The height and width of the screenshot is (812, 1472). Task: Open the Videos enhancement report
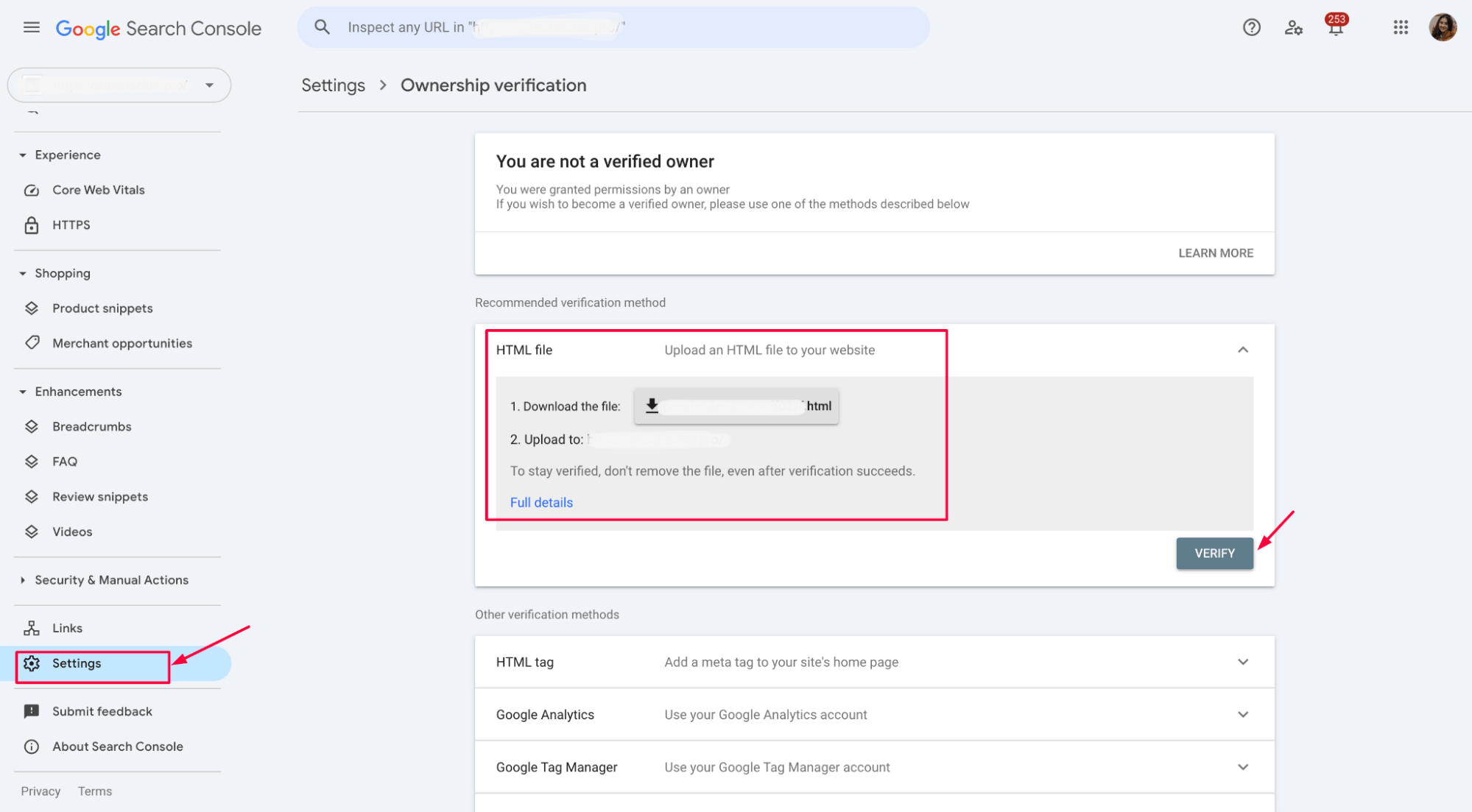(72, 532)
